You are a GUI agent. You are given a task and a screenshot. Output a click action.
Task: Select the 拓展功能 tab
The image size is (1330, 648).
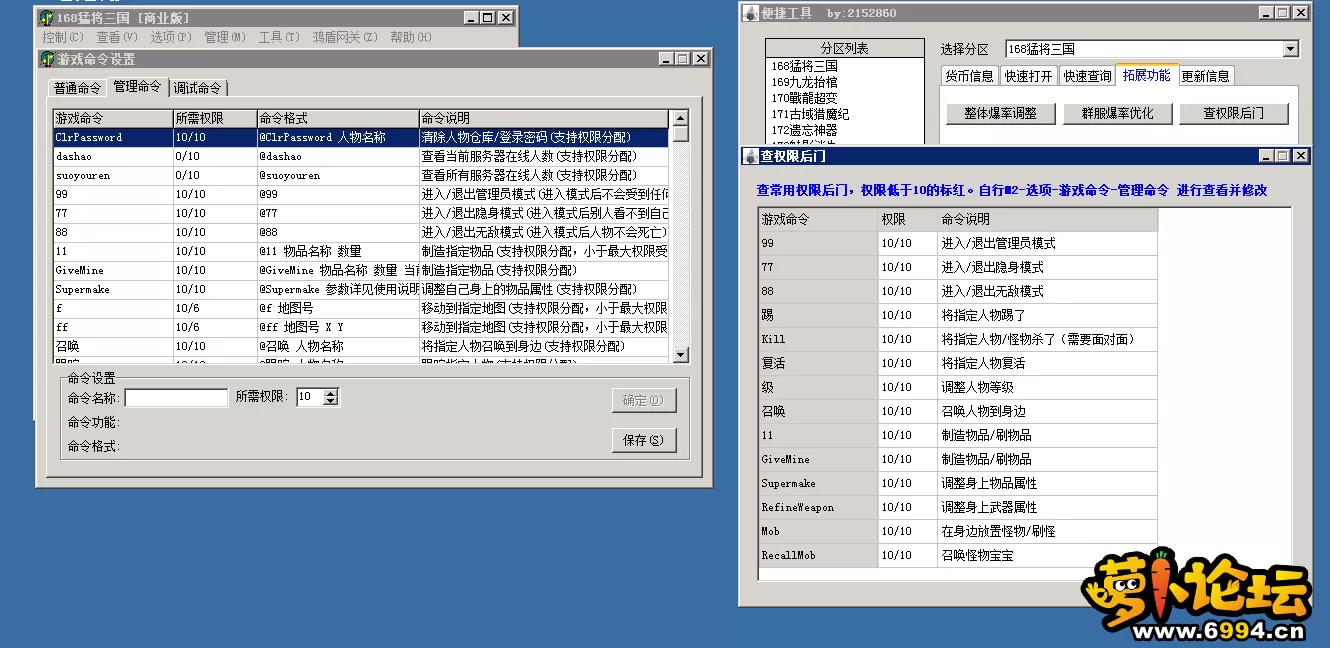[1147, 75]
